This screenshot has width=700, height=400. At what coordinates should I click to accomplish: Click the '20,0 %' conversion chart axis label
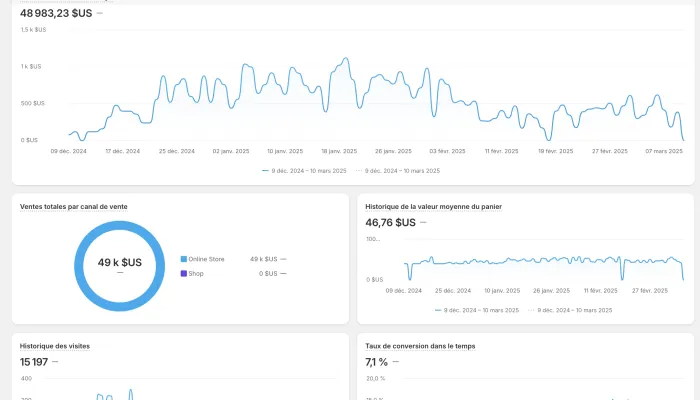[375, 379]
